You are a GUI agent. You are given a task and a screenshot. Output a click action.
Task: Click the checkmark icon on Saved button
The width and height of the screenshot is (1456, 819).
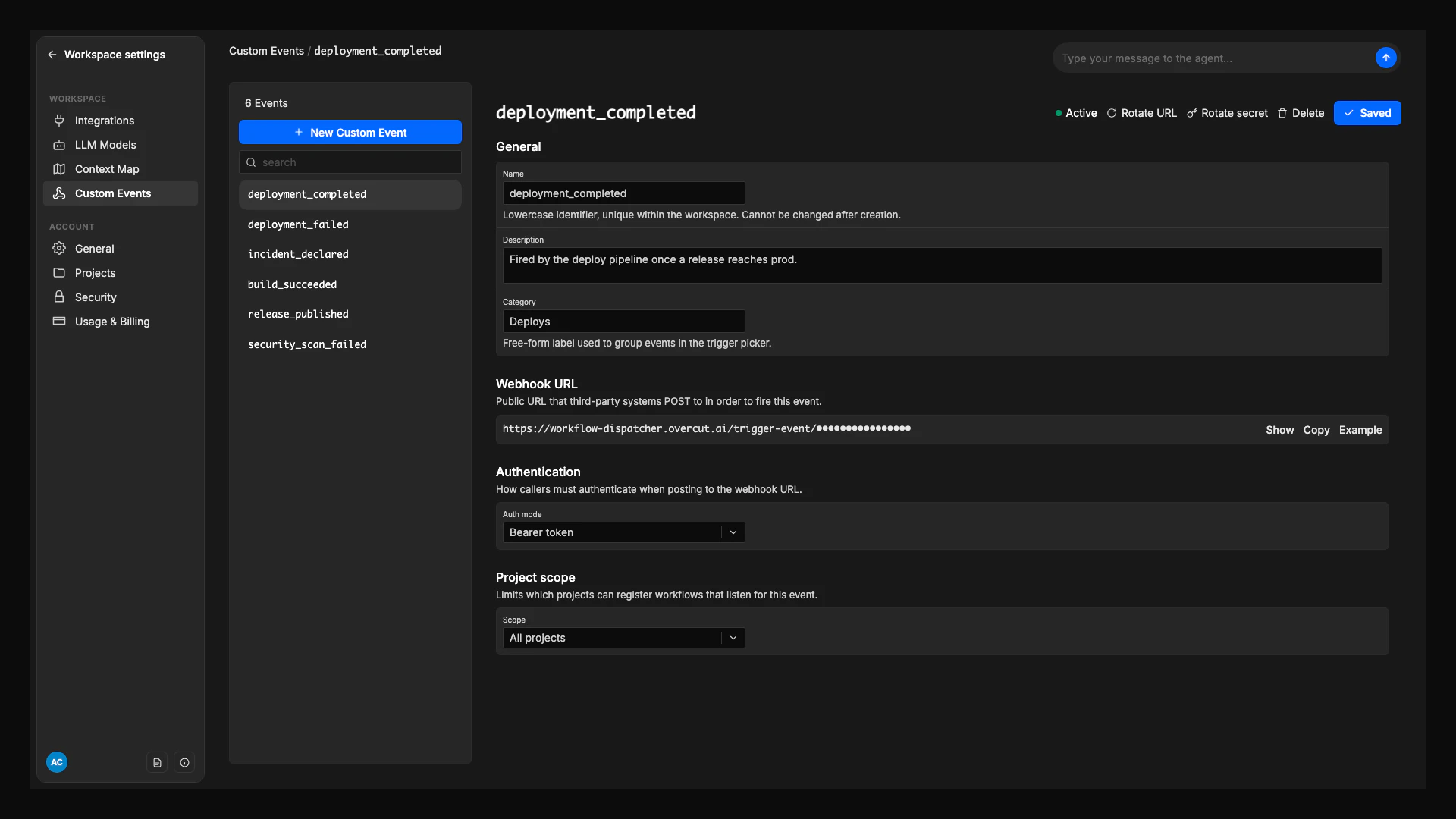[x=1349, y=113]
